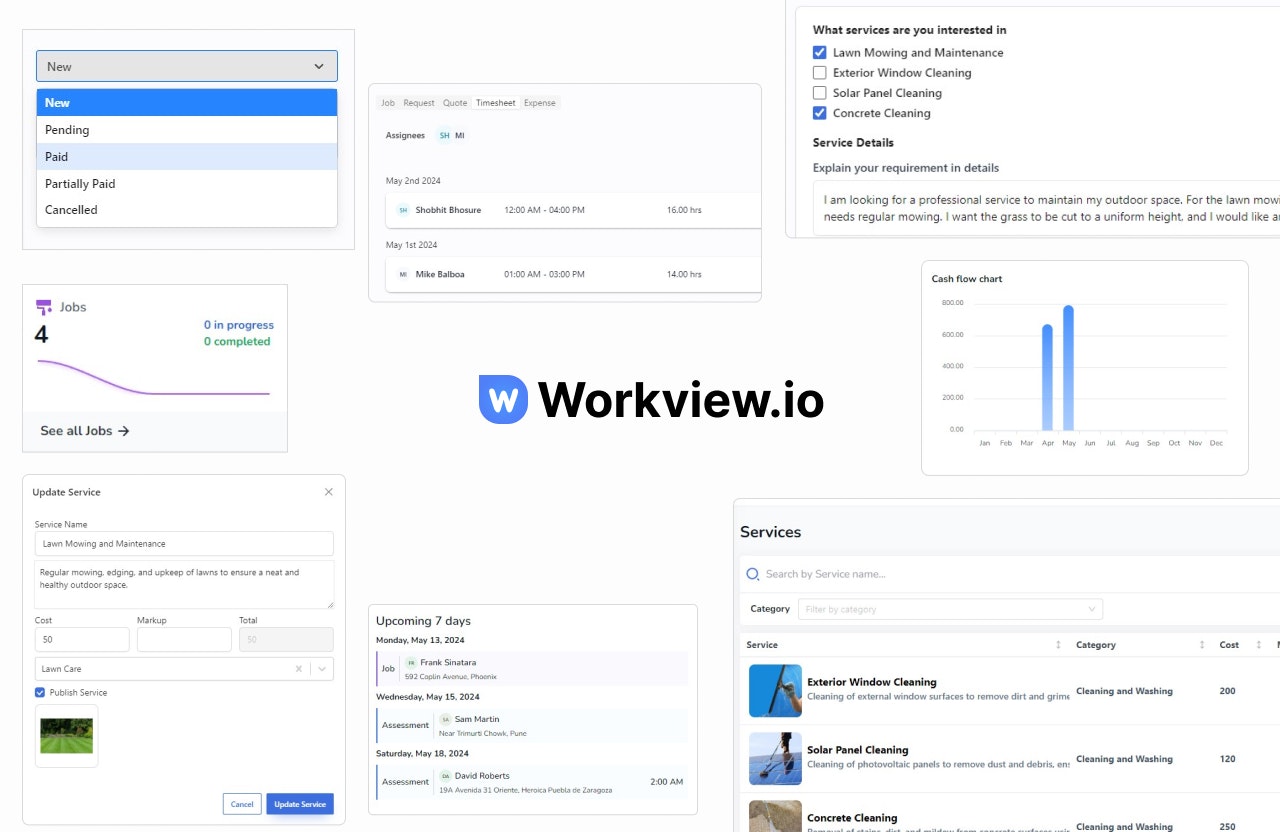Click Shobhit Bhosure's SH avatar in timesheet row
This screenshot has height=832, width=1280.
pos(403,210)
